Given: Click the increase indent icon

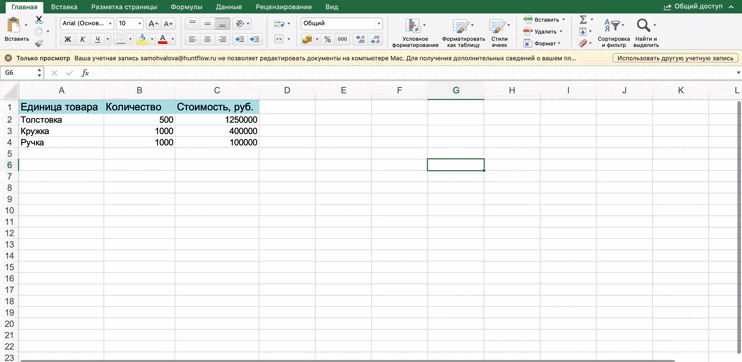Looking at the screenshot, I should [255, 39].
